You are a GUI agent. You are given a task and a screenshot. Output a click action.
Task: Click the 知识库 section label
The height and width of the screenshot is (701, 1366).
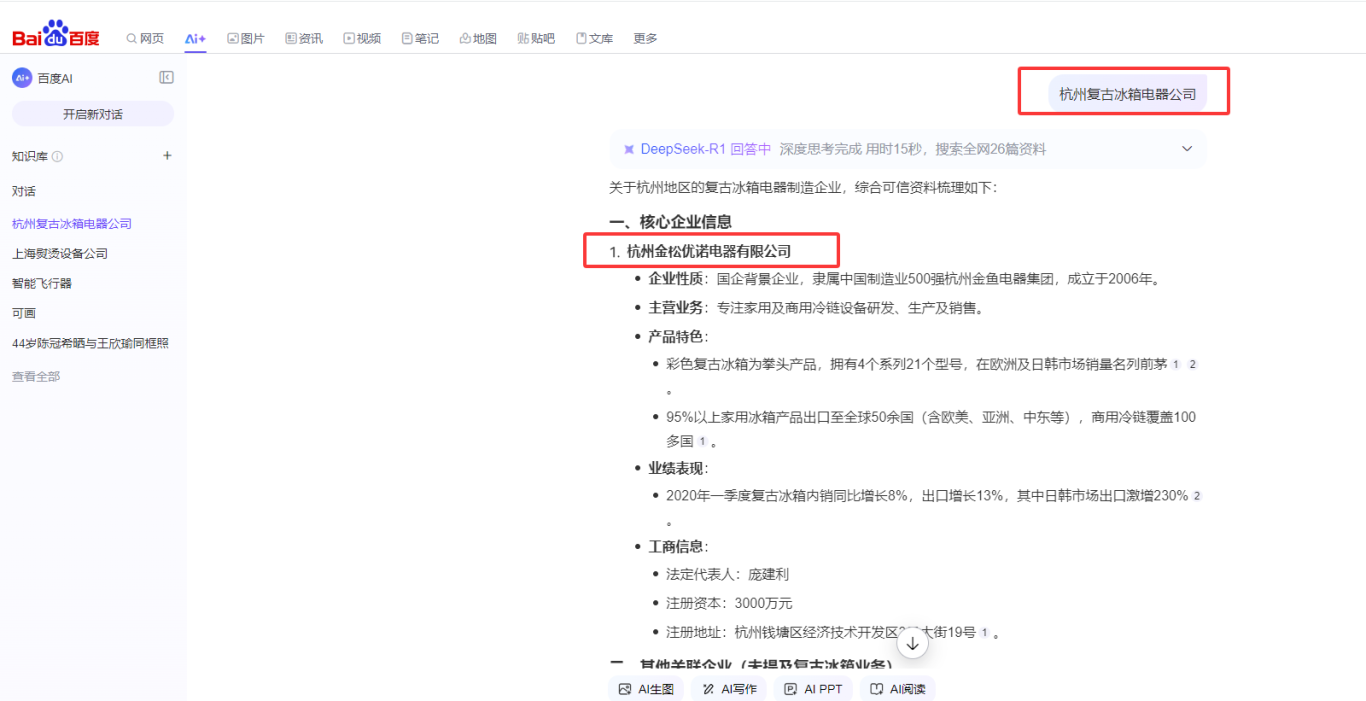pyautogui.click(x=30, y=156)
